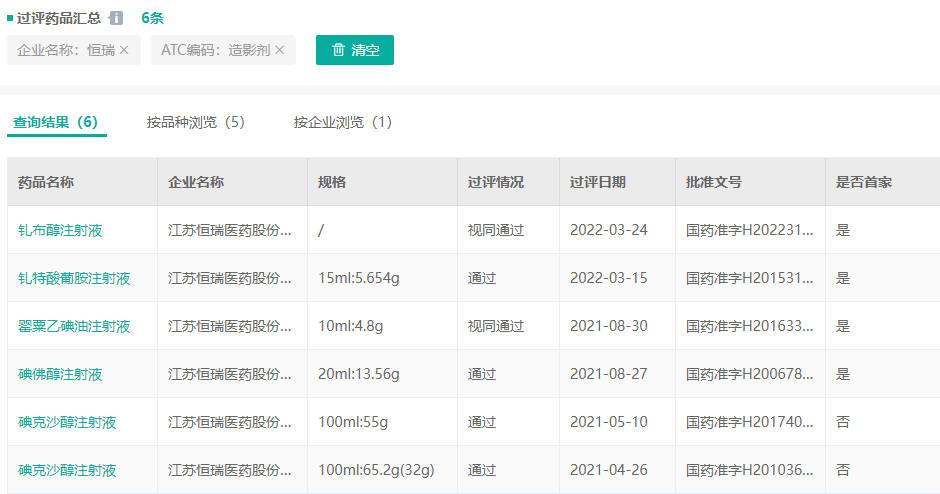
Task: Open the 碘佛醇注射液 drug link
Action: click(60, 374)
